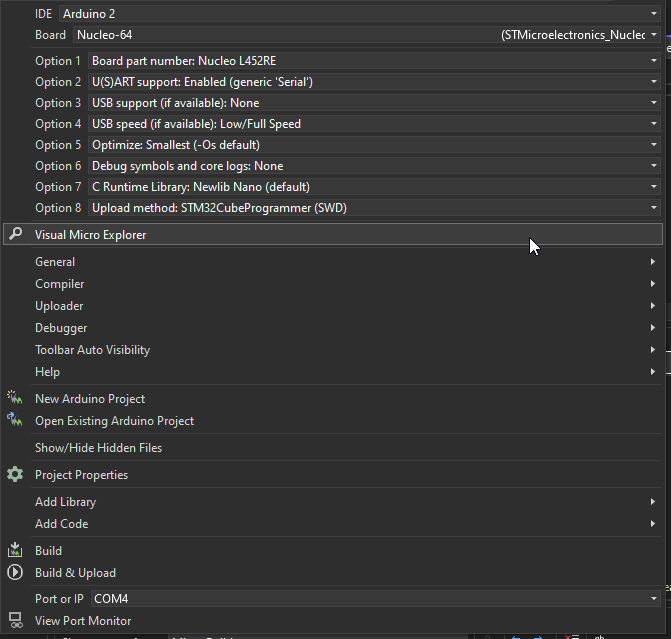Open the General submenu
This screenshot has height=639, width=671.
click(333, 262)
